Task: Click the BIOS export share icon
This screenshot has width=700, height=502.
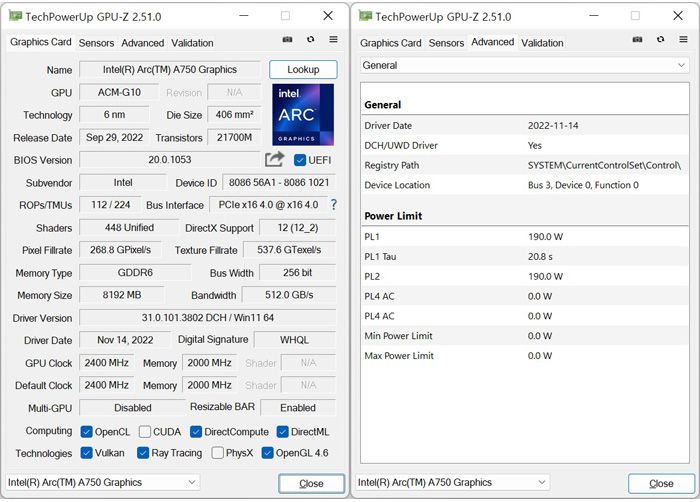Action: tap(275, 160)
